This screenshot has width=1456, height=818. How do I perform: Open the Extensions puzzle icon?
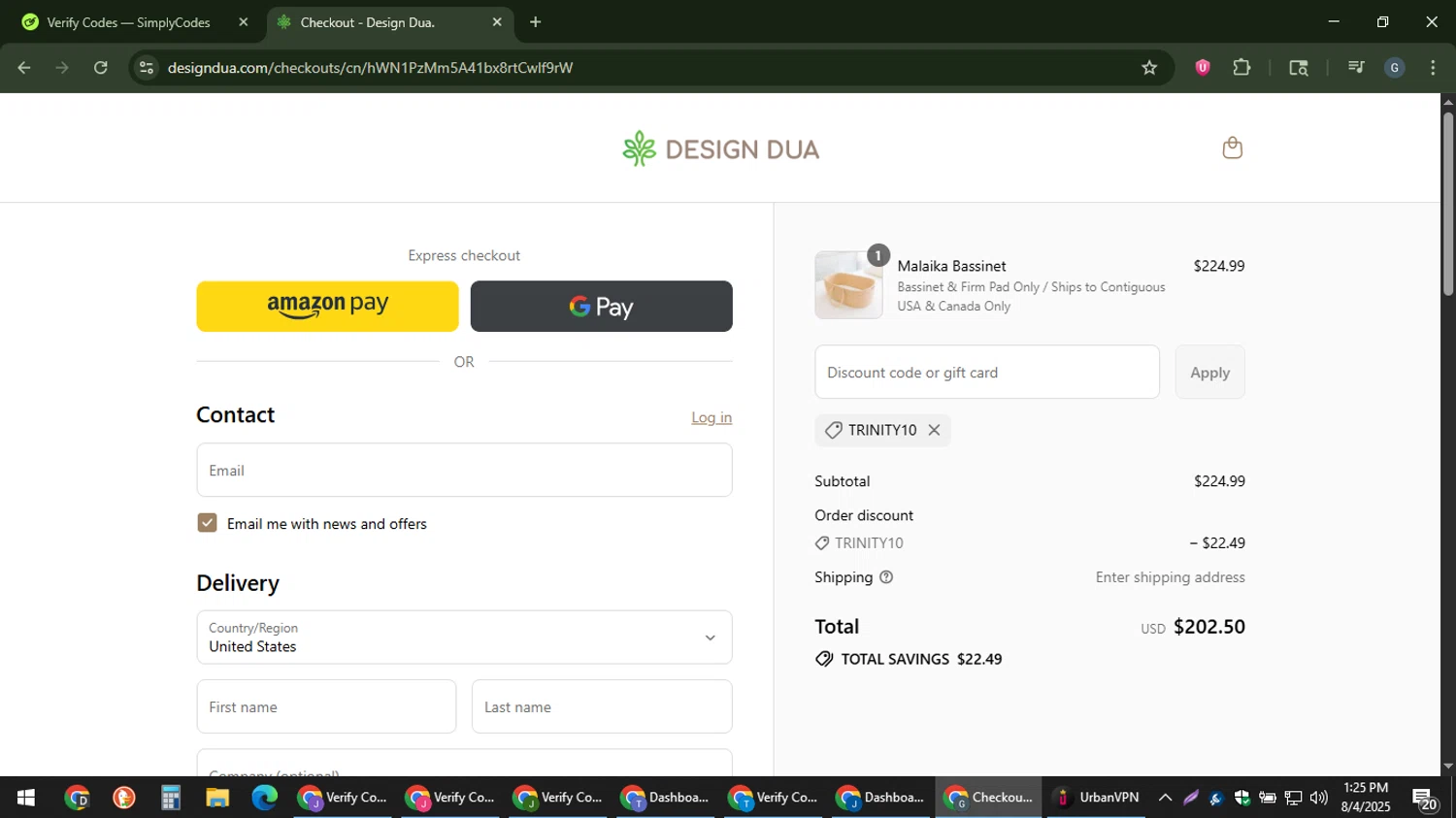(1241, 68)
